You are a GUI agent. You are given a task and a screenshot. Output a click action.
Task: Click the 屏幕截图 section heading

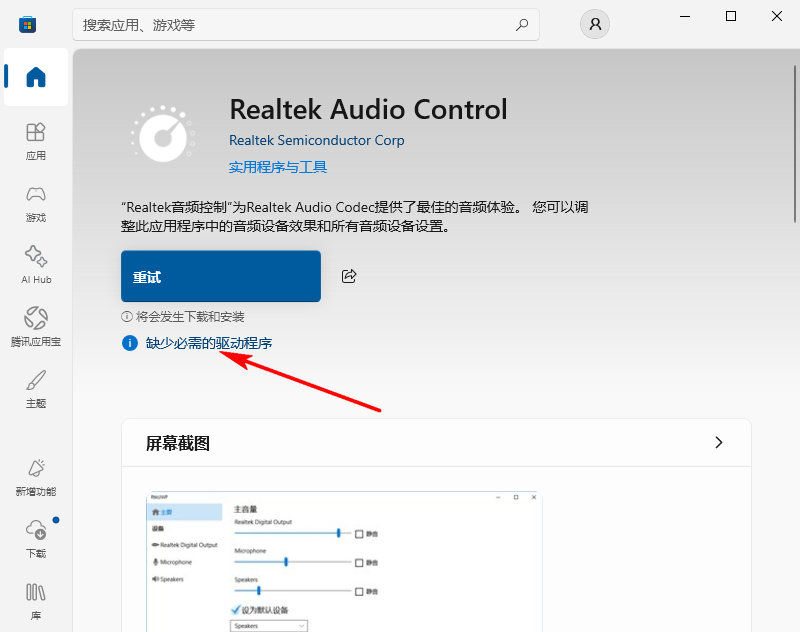pos(178,443)
